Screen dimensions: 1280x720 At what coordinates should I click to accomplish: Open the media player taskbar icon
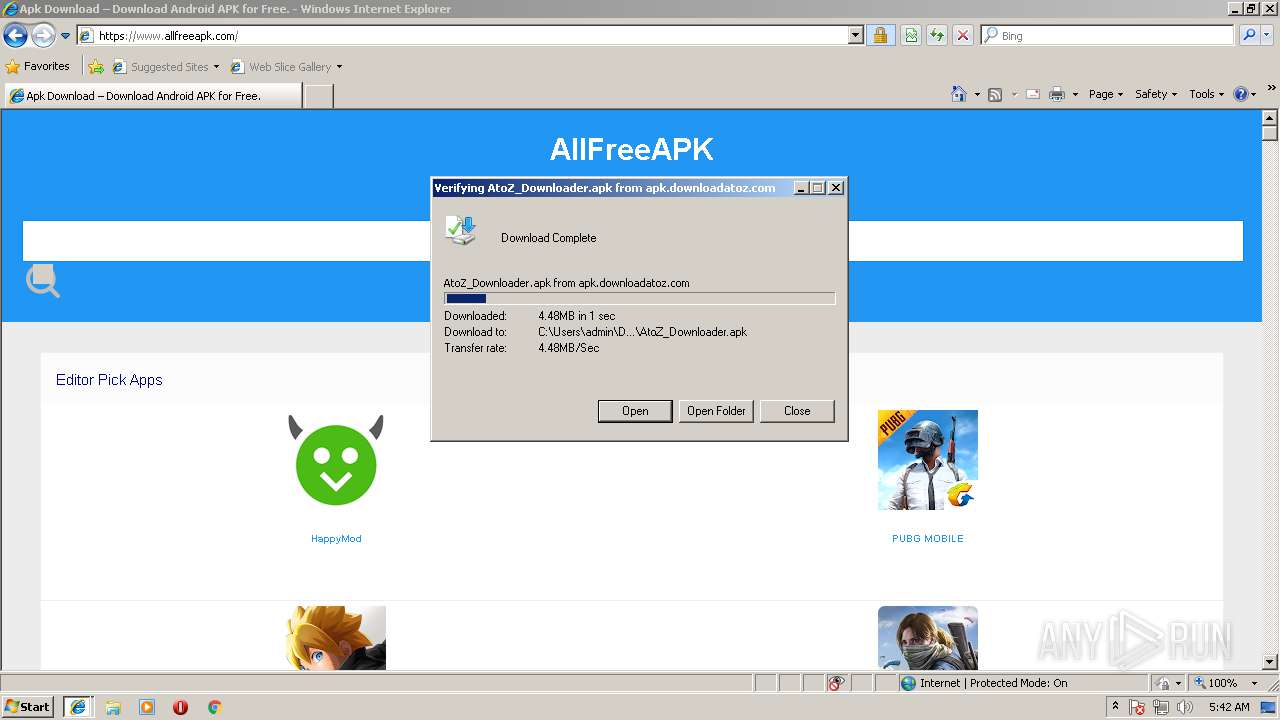coord(147,707)
